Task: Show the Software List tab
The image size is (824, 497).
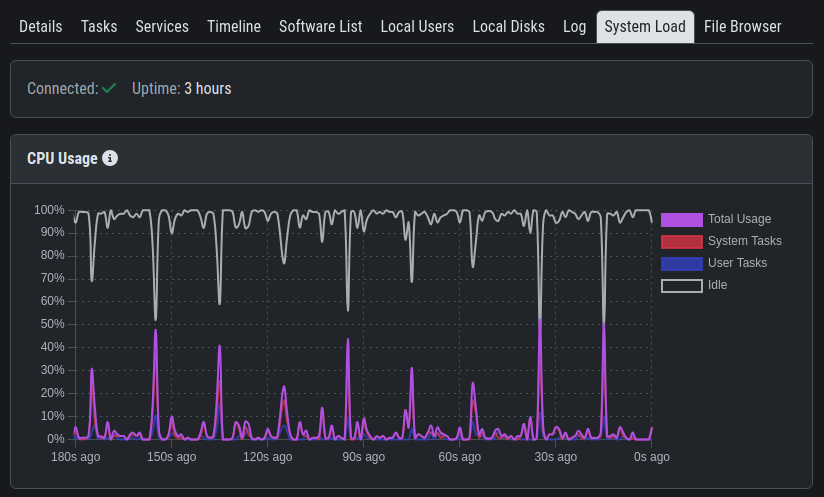Action: click(320, 27)
